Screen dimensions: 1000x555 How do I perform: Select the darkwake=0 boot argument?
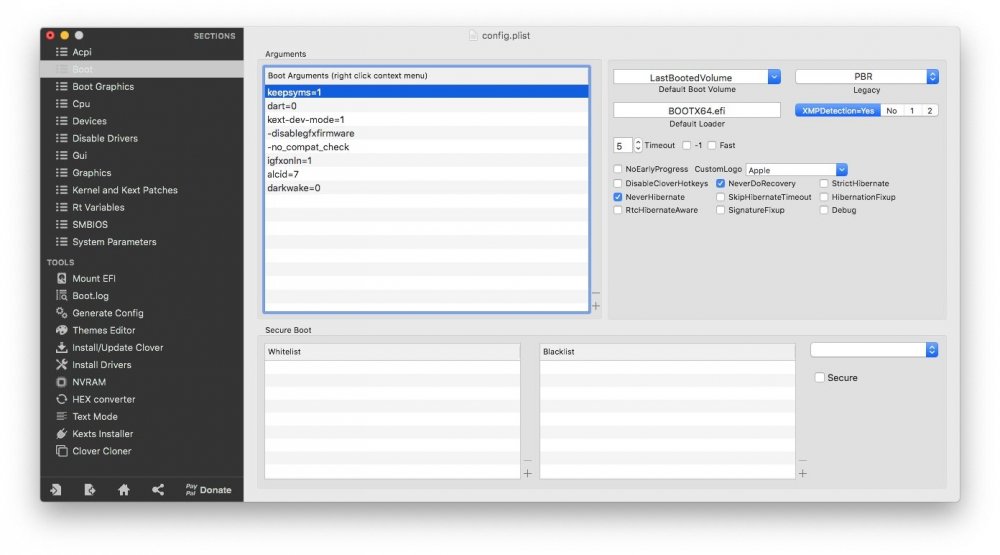click(426, 188)
